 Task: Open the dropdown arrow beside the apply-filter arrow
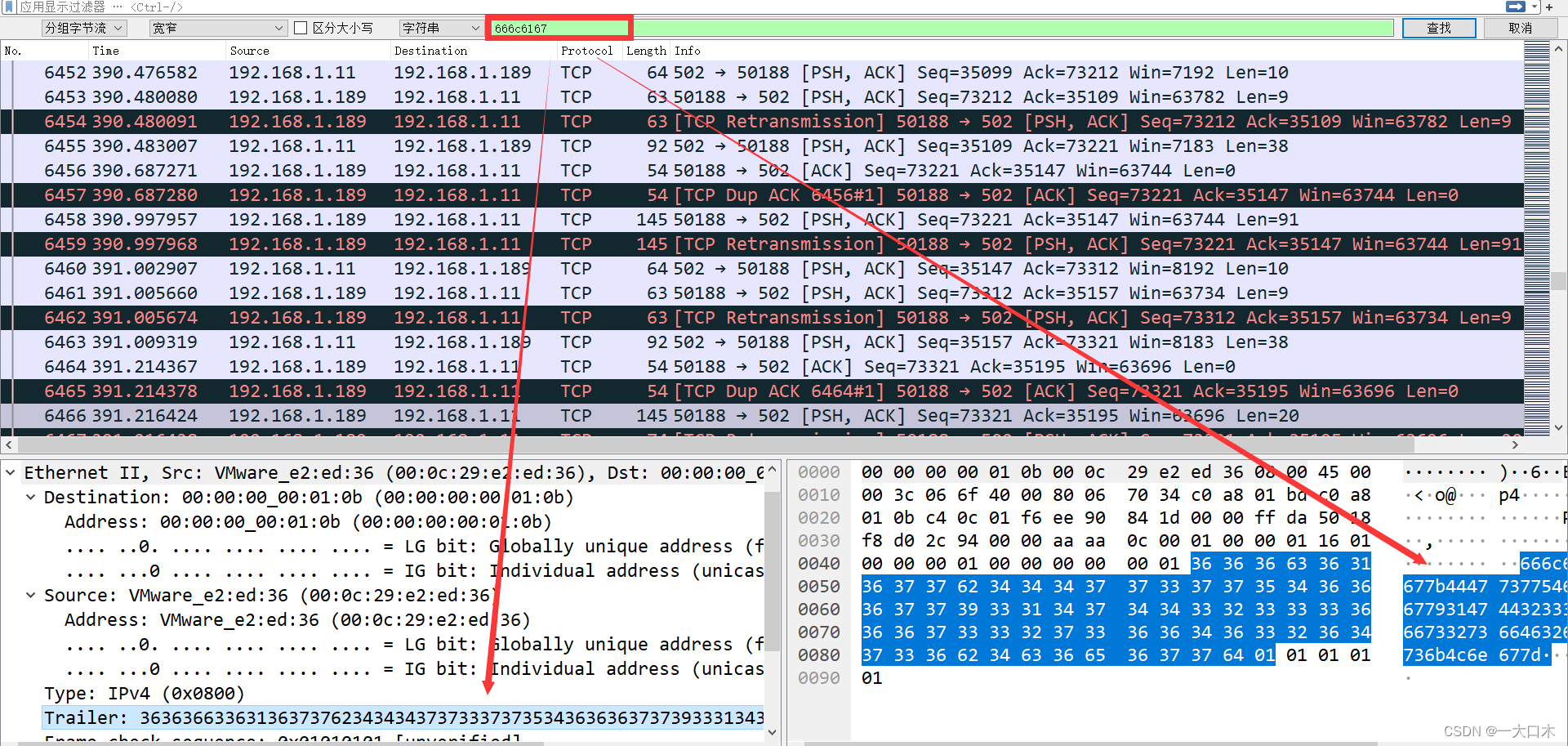[x=1535, y=7]
